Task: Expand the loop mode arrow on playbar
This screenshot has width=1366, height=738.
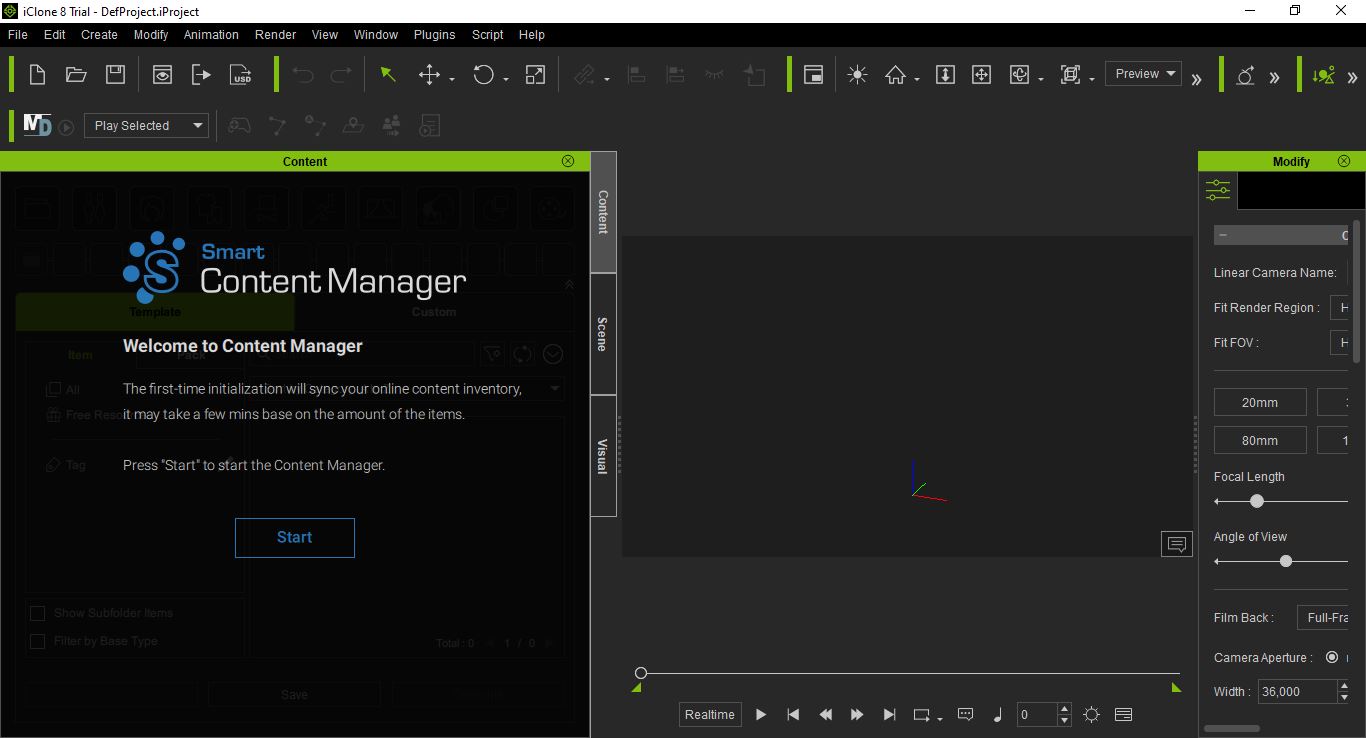Action: [940, 719]
